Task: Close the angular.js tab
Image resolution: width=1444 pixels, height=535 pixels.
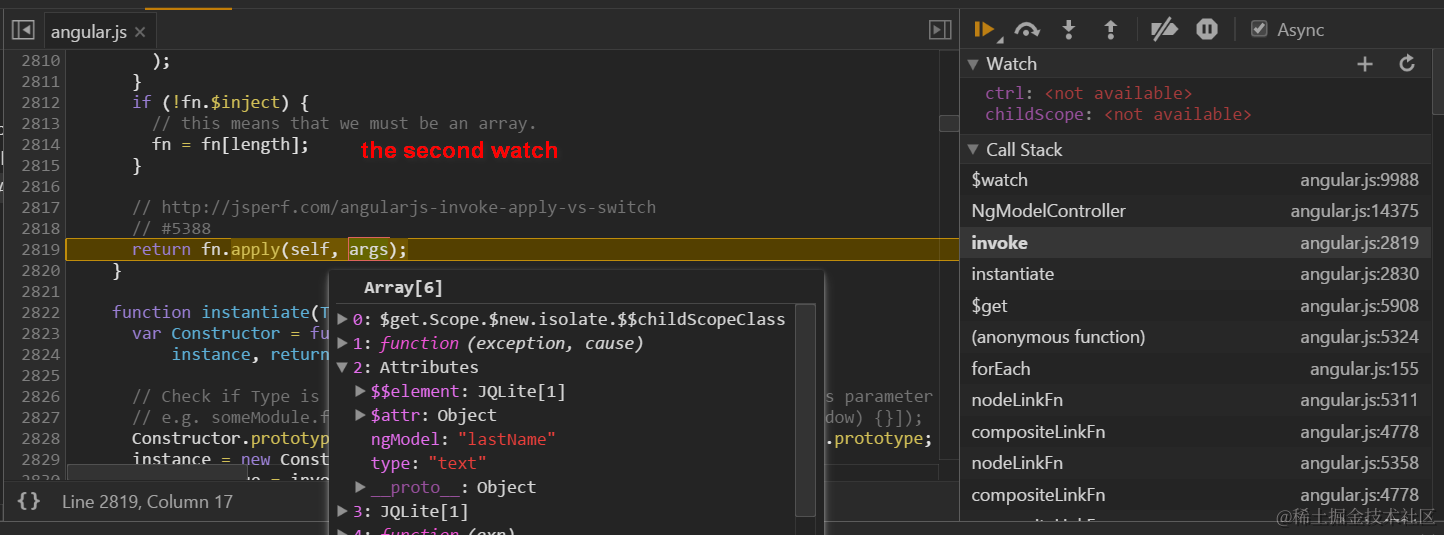Action: (139, 32)
